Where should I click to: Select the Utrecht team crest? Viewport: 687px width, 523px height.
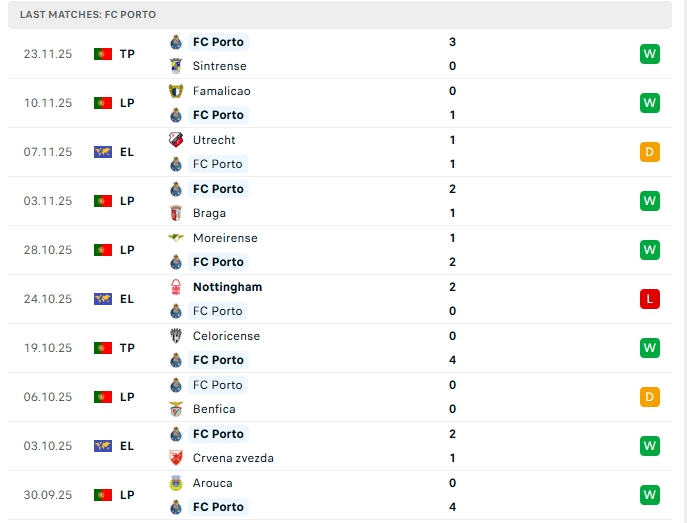[x=176, y=140]
